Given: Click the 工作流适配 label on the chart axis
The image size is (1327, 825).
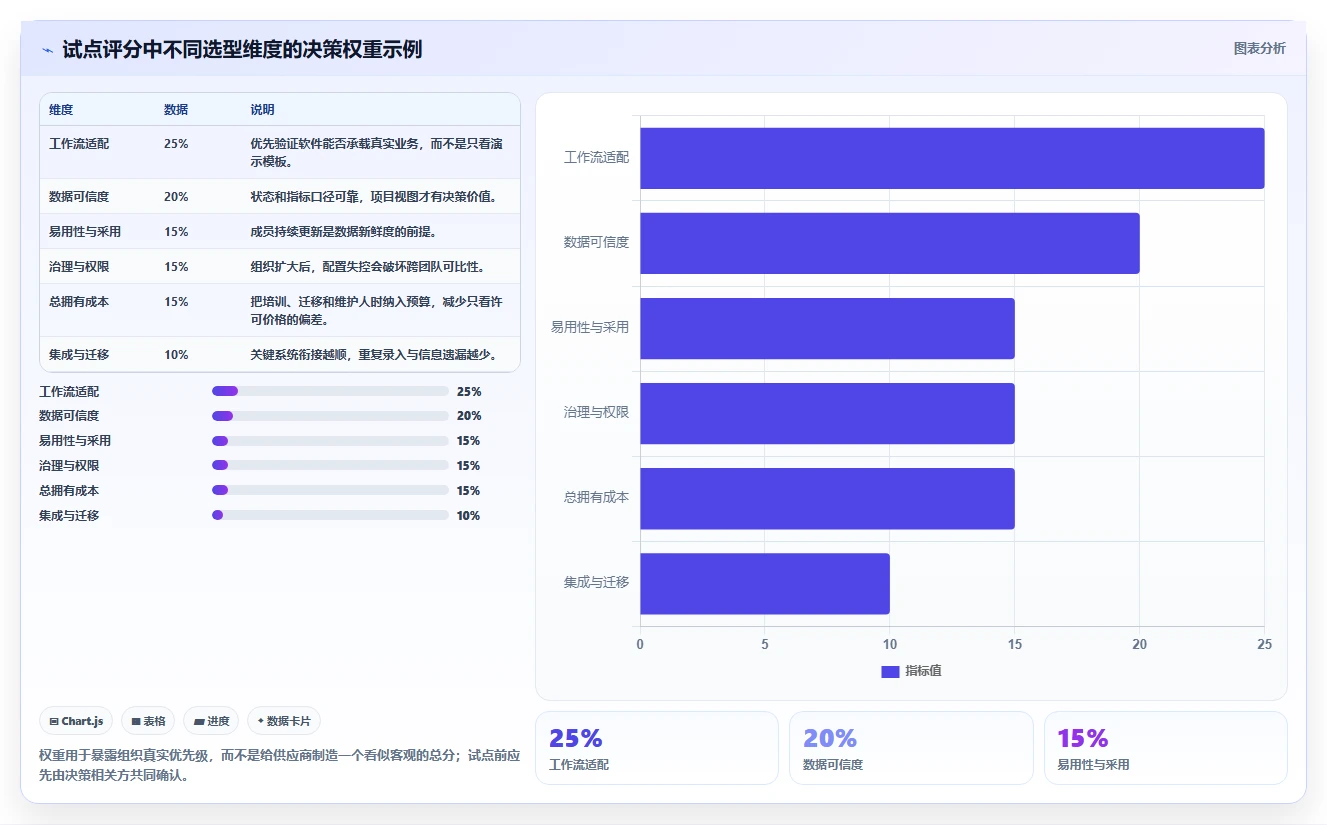Looking at the screenshot, I should point(597,158).
